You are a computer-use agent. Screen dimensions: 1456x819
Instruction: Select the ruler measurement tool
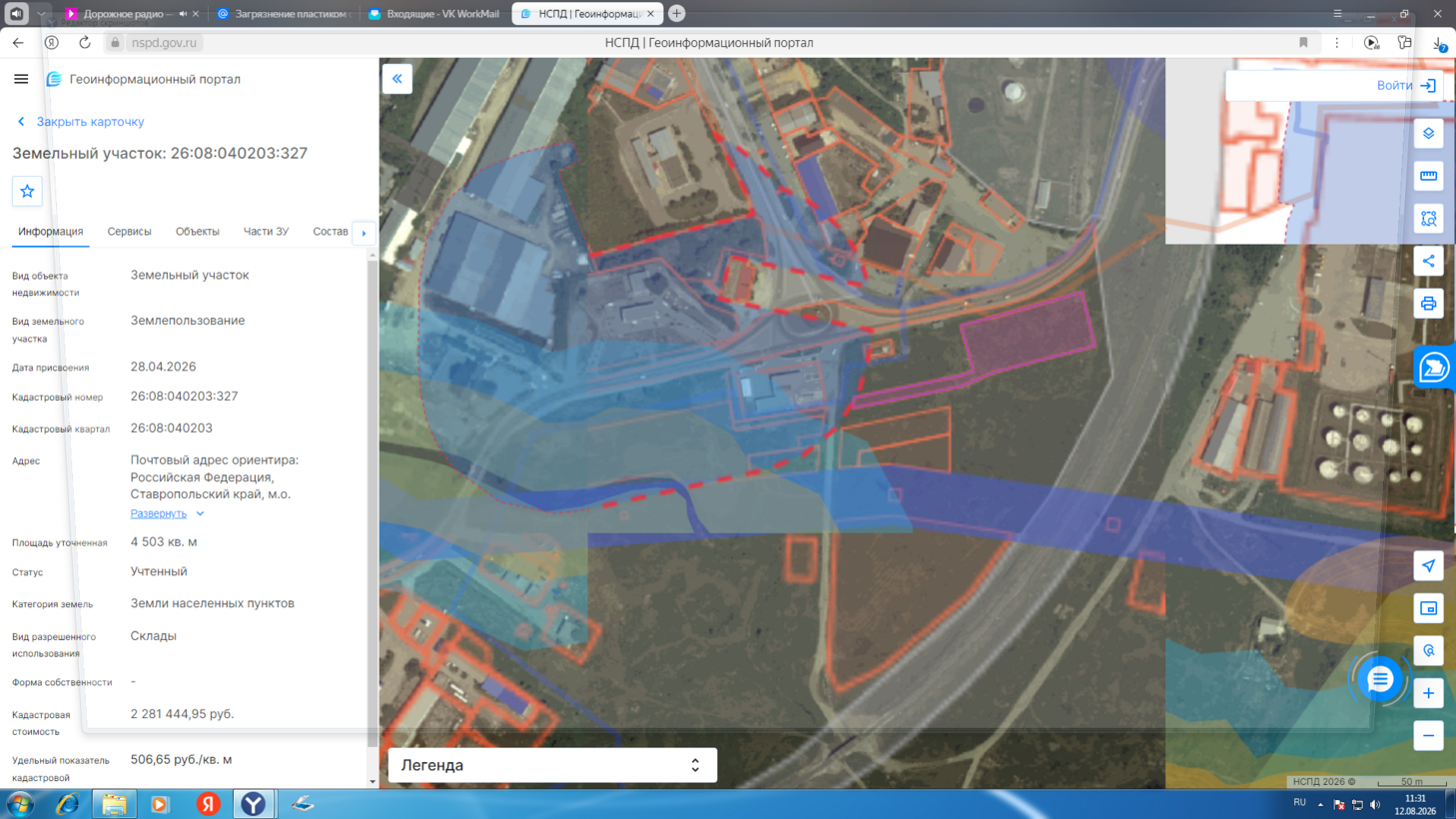tap(1429, 176)
